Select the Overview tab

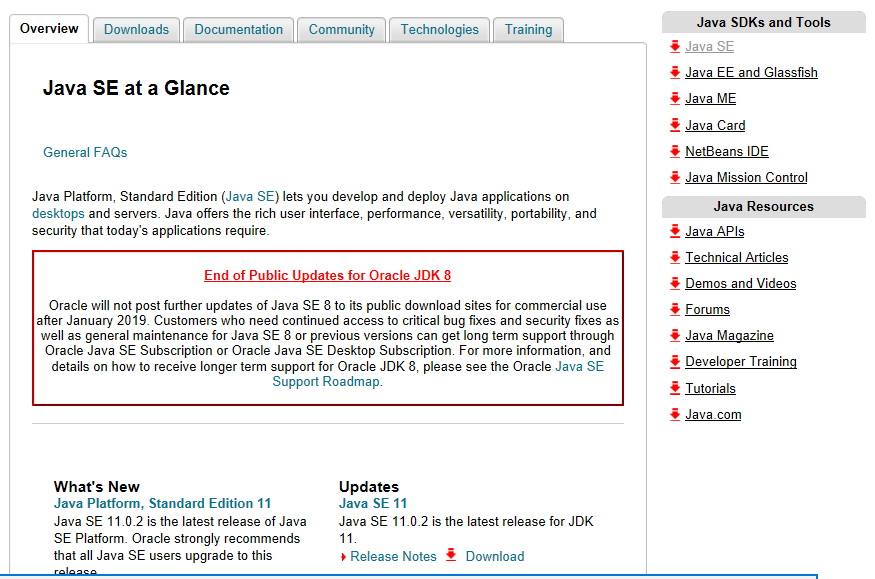(49, 28)
